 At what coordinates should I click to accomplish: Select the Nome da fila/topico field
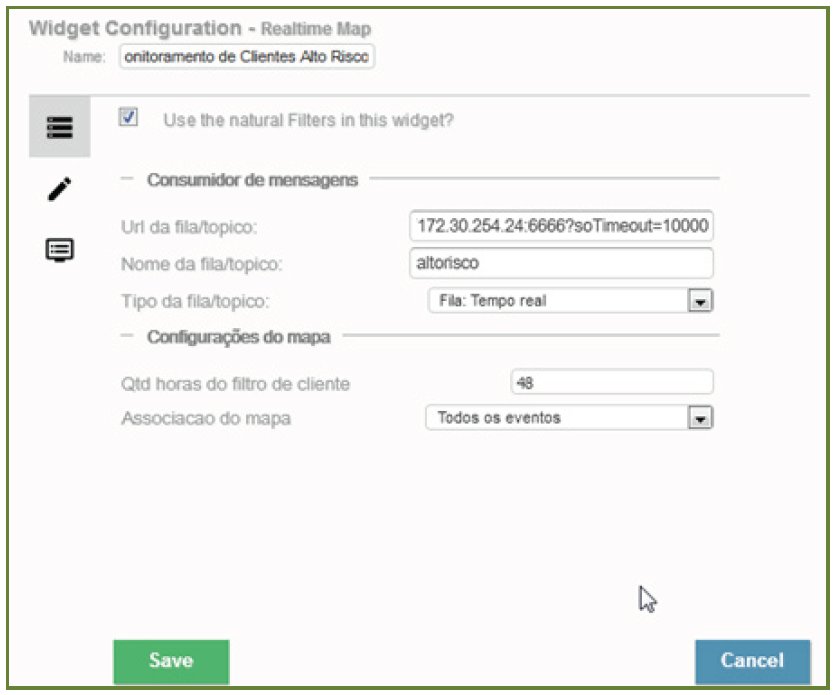561,264
